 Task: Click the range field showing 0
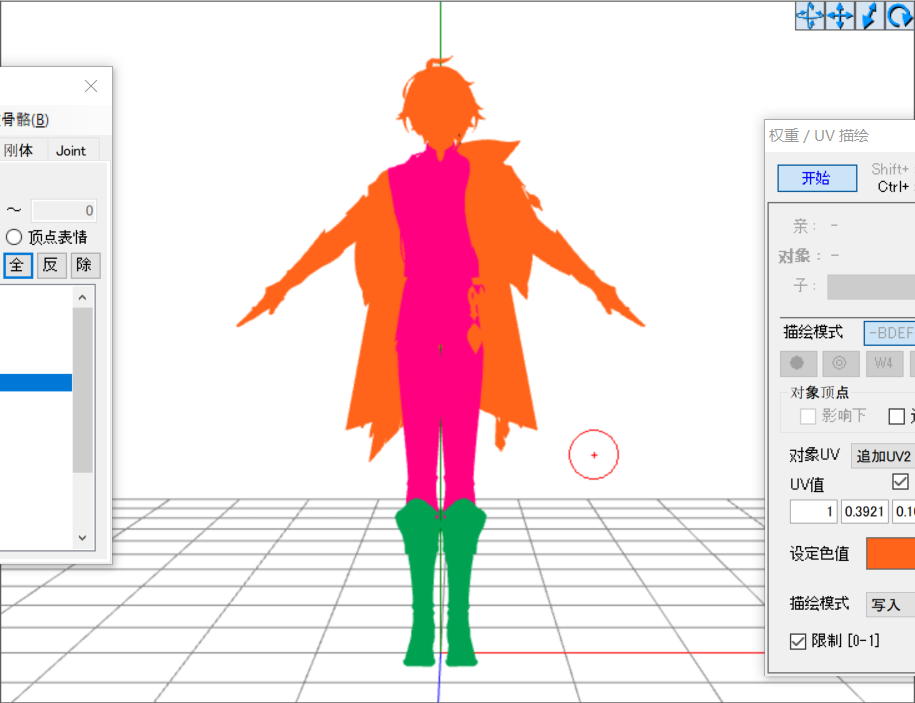click(x=64, y=211)
